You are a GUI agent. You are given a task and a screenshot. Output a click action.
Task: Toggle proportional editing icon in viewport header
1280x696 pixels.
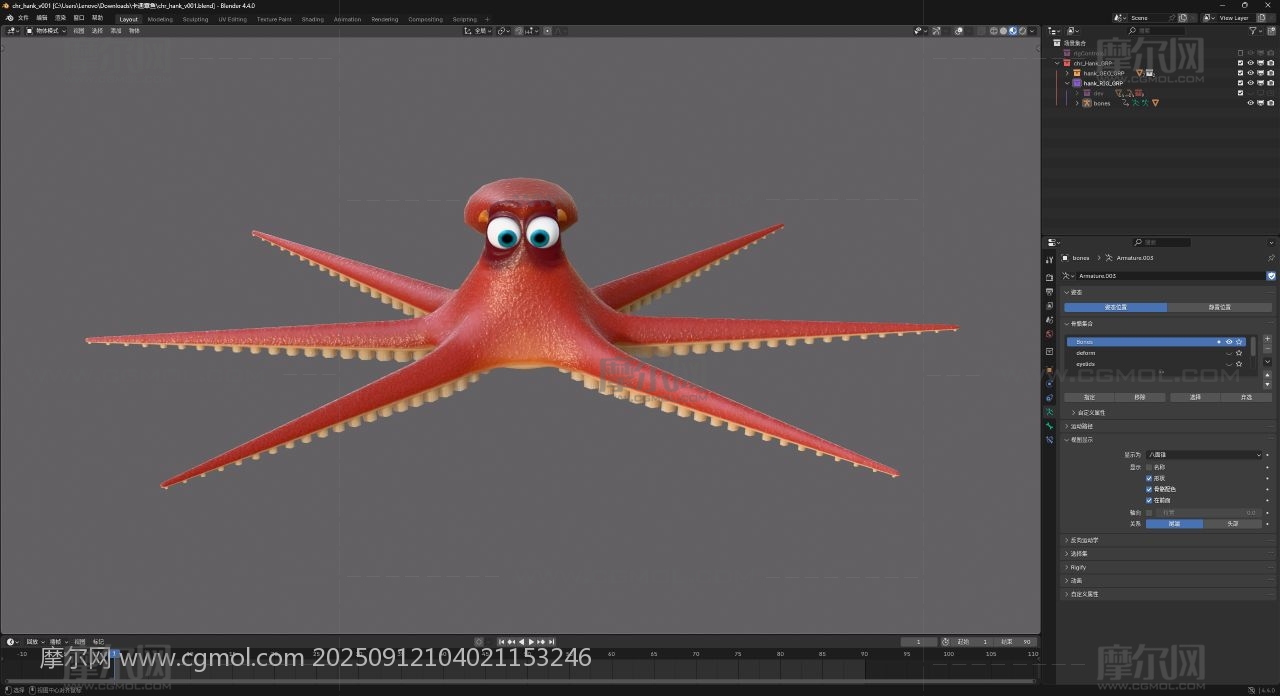(x=547, y=31)
